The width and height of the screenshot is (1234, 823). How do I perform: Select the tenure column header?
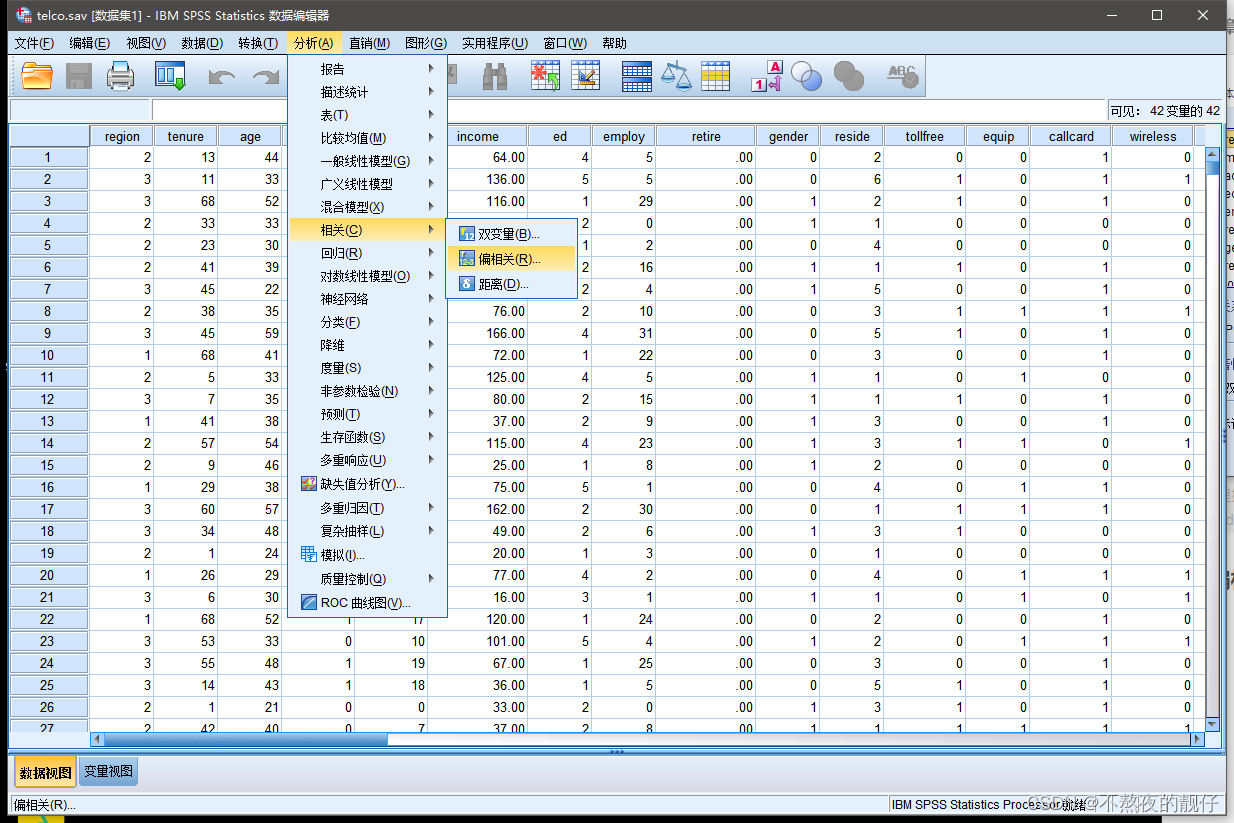(x=186, y=136)
